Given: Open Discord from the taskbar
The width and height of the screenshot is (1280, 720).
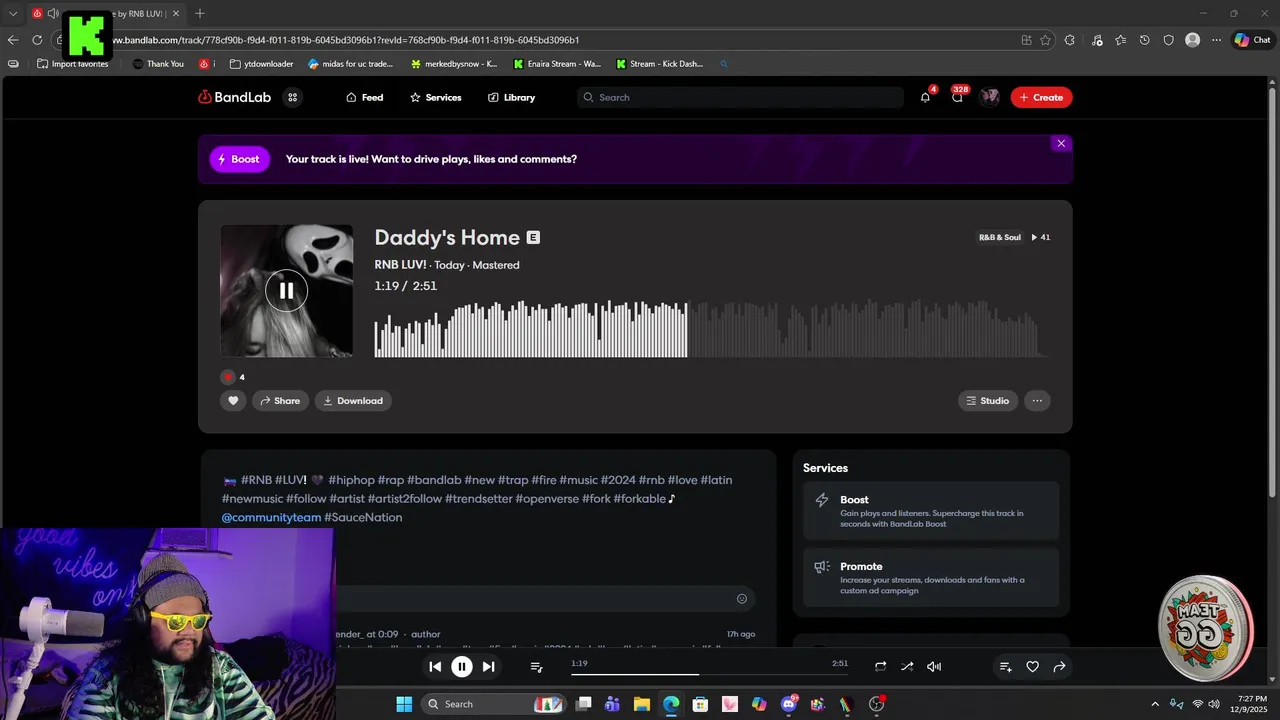Looking at the screenshot, I should pyautogui.click(x=789, y=704).
